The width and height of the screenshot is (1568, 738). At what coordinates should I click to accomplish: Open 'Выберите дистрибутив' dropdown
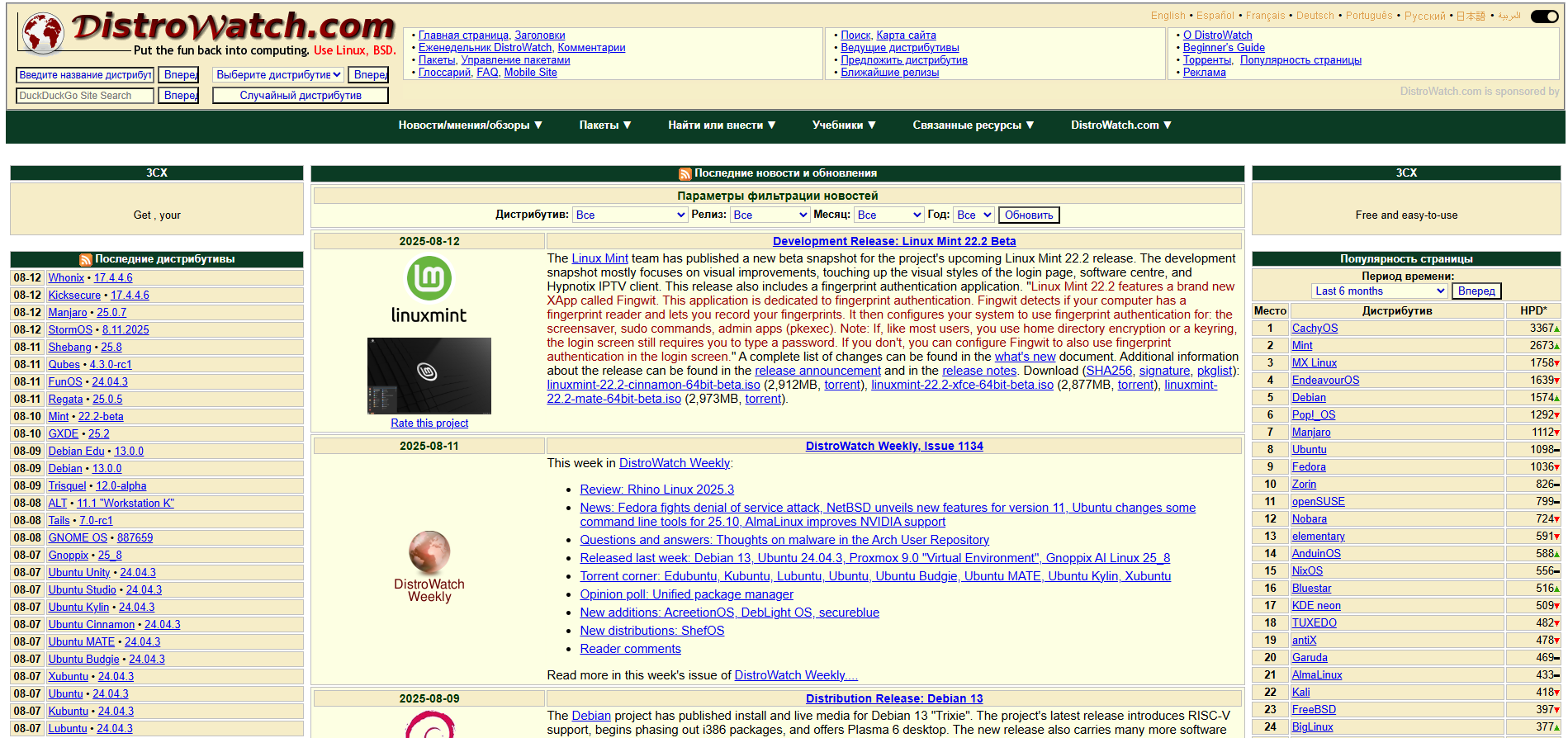click(279, 75)
